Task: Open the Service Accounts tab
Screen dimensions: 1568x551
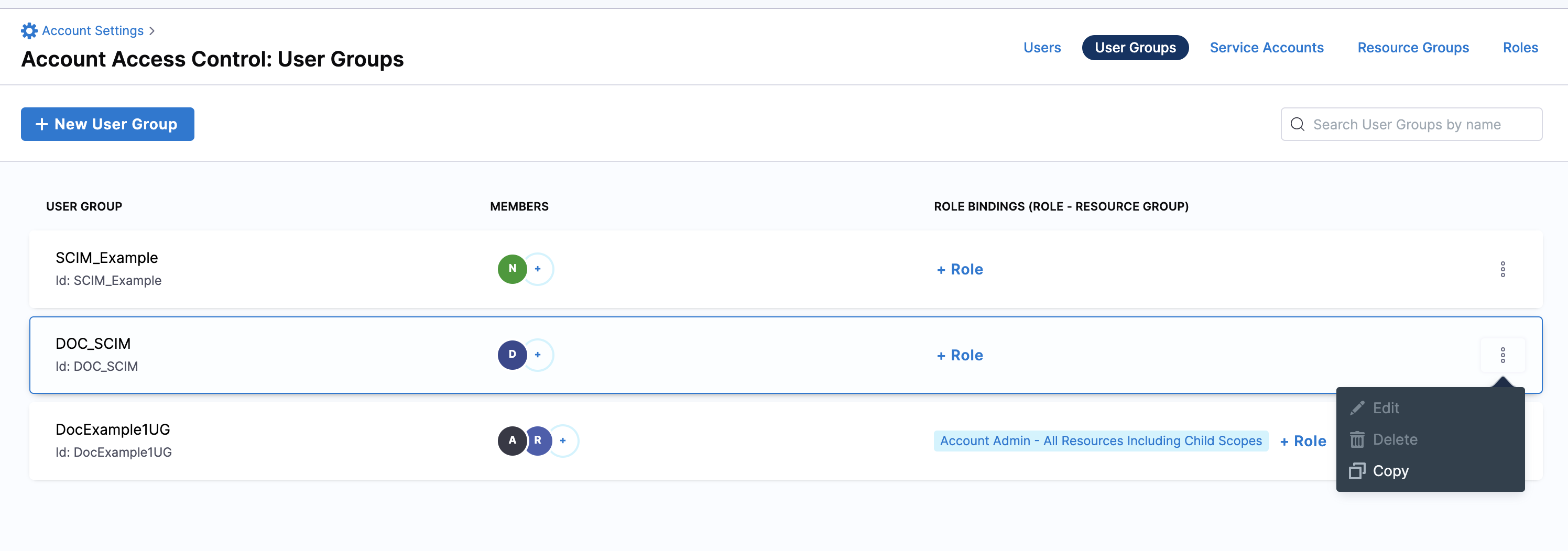Action: (1266, 48)
